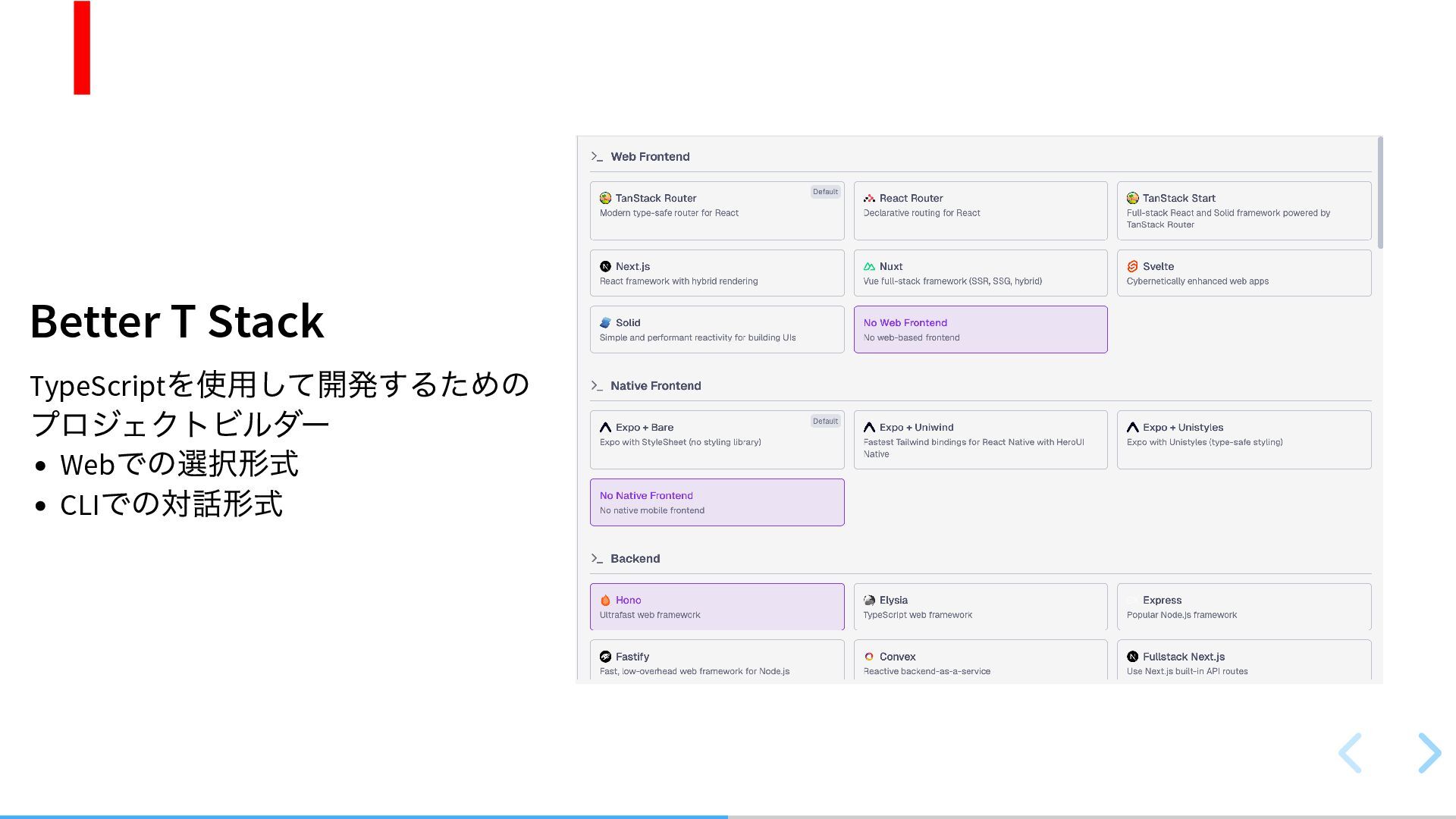Pick the Solid frontend card
The width and height of the screenshot is (1456, 819).
pos(717,329)
